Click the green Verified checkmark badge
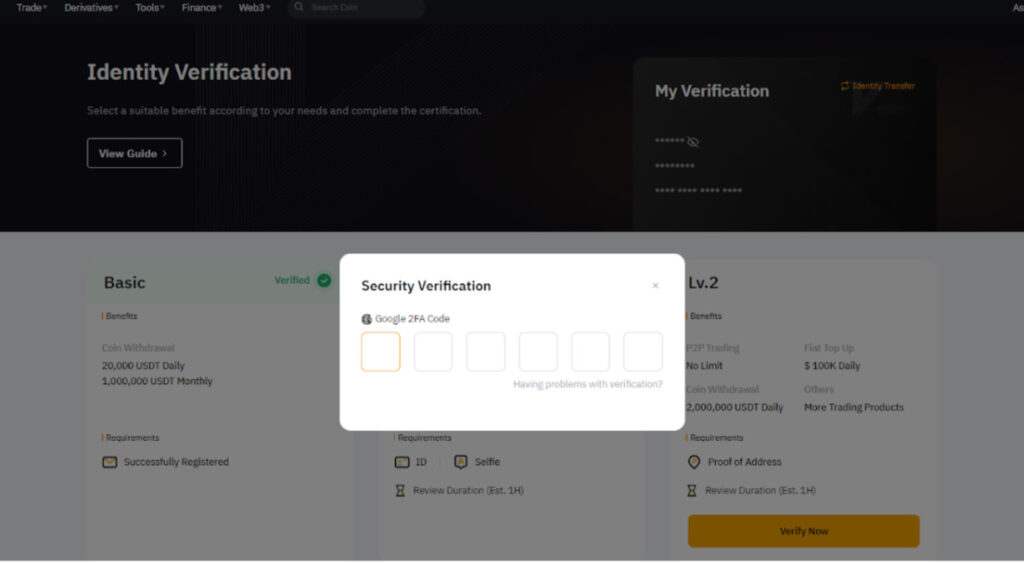 [x=324, y=280]
